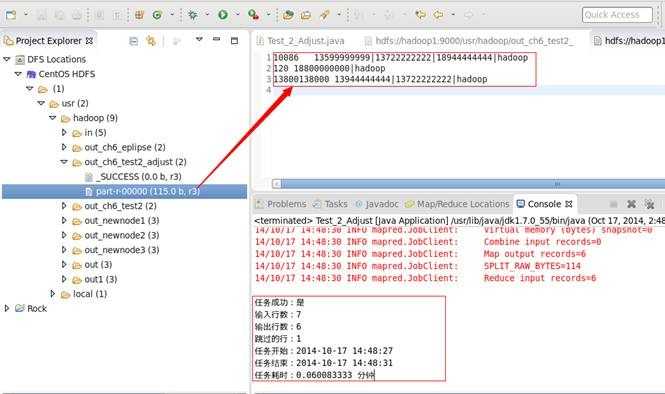Open the Run configurations dropdown arrow
Image resolution: width=665 pixels, height=394 pixels.
pyautogui.click(x=238, y=15)
